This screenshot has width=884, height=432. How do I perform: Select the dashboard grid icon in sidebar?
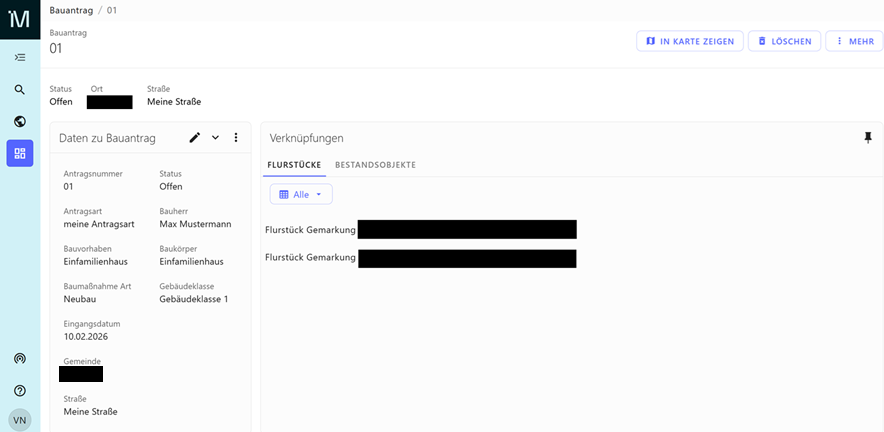(20, 153)
